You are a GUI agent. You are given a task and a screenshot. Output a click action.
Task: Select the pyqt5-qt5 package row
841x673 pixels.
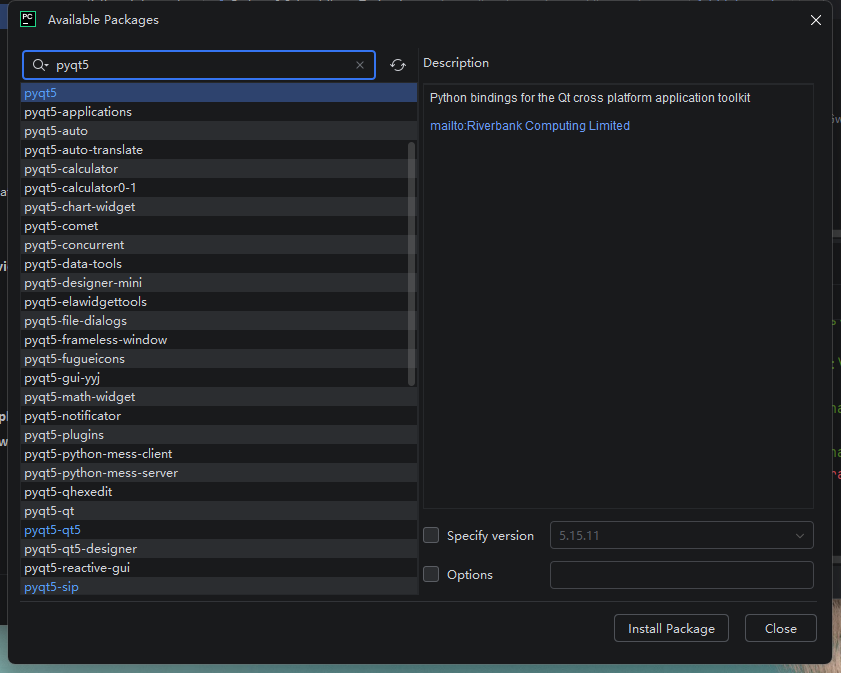[219, 530]
